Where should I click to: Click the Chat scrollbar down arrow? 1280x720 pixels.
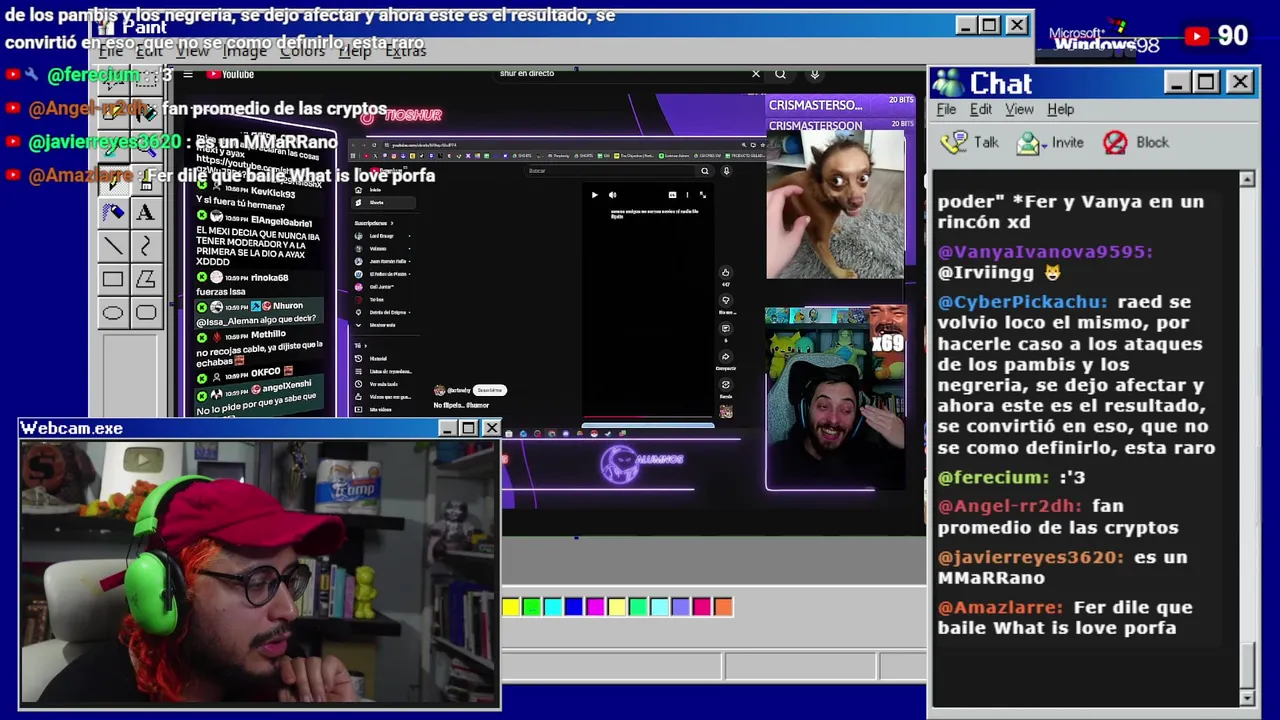(1247, 698)
